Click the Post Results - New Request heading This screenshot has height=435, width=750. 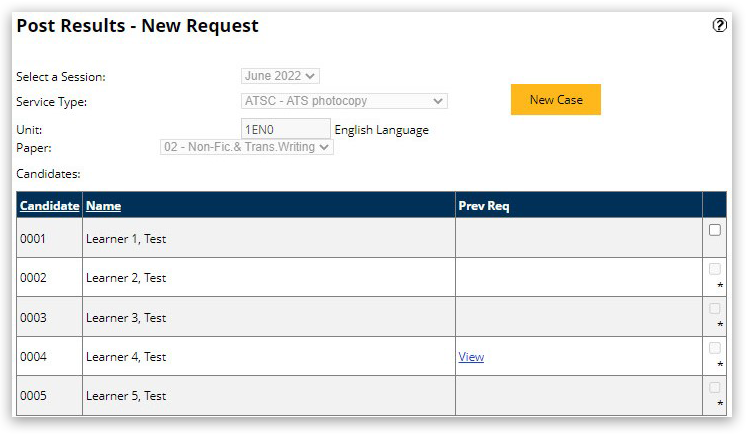[137, 26]
